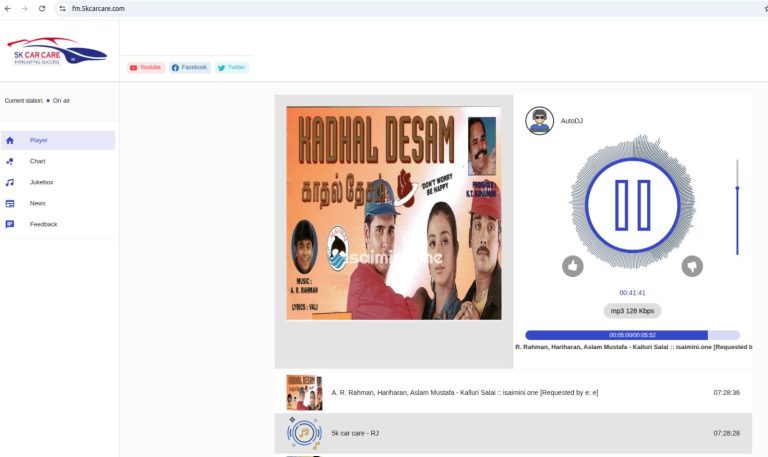This screenshot has width=768, height=457.
Task: Click the 5K Car Care logo
Action: coord(56,51)
